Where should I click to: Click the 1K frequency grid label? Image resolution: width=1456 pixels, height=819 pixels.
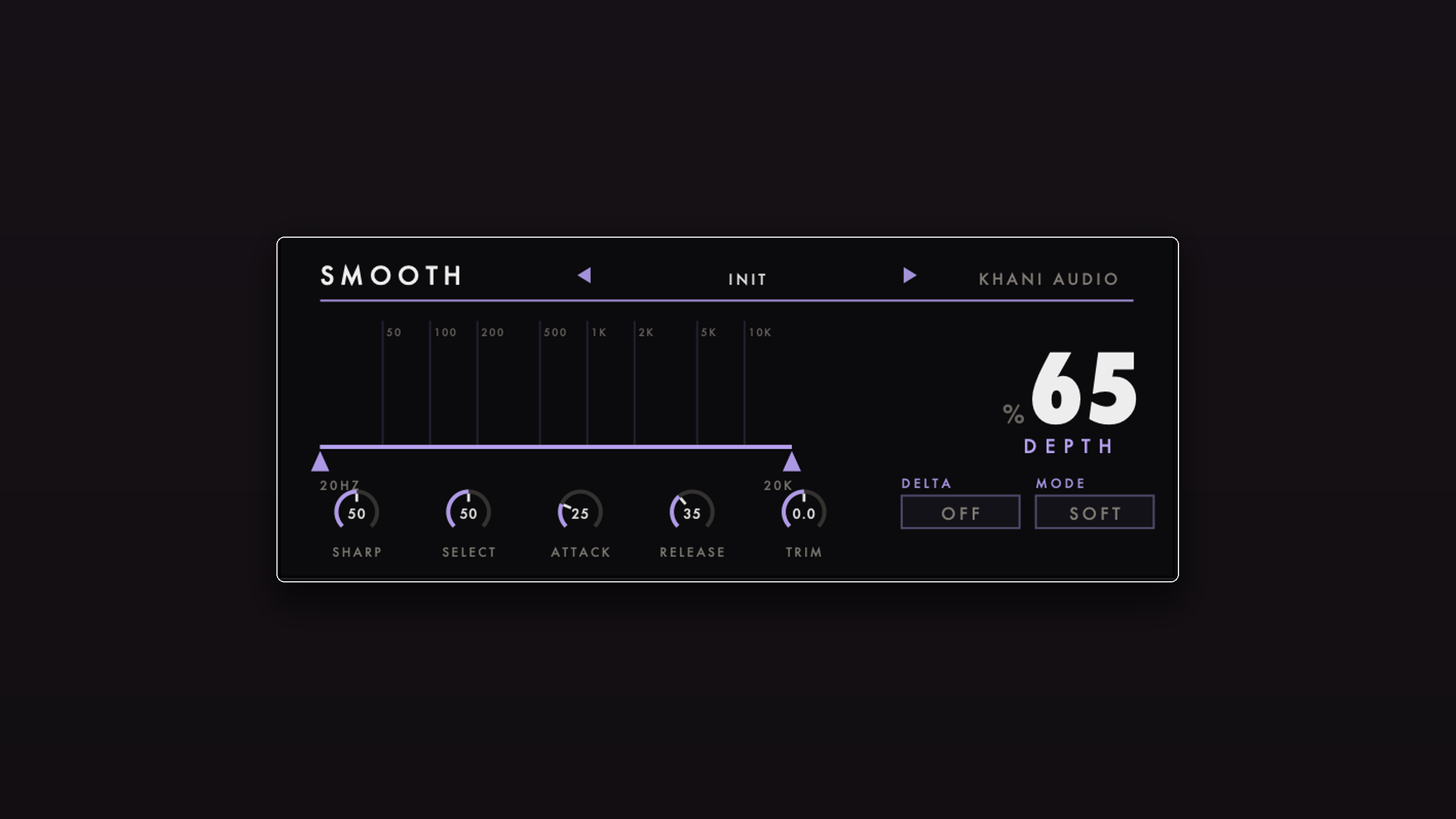click(x=599, y=333)
